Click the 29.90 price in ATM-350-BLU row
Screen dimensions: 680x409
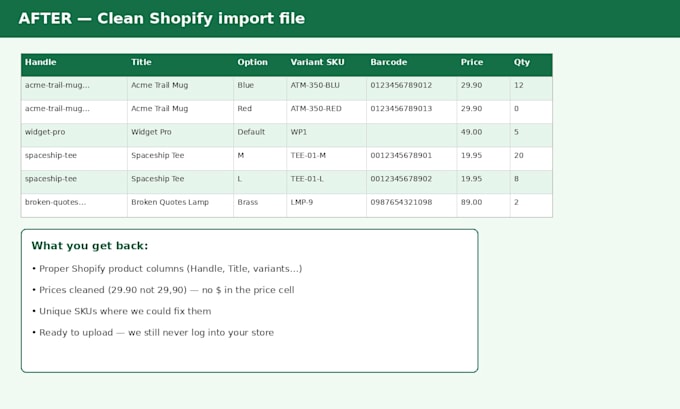[x=484, y=88]
